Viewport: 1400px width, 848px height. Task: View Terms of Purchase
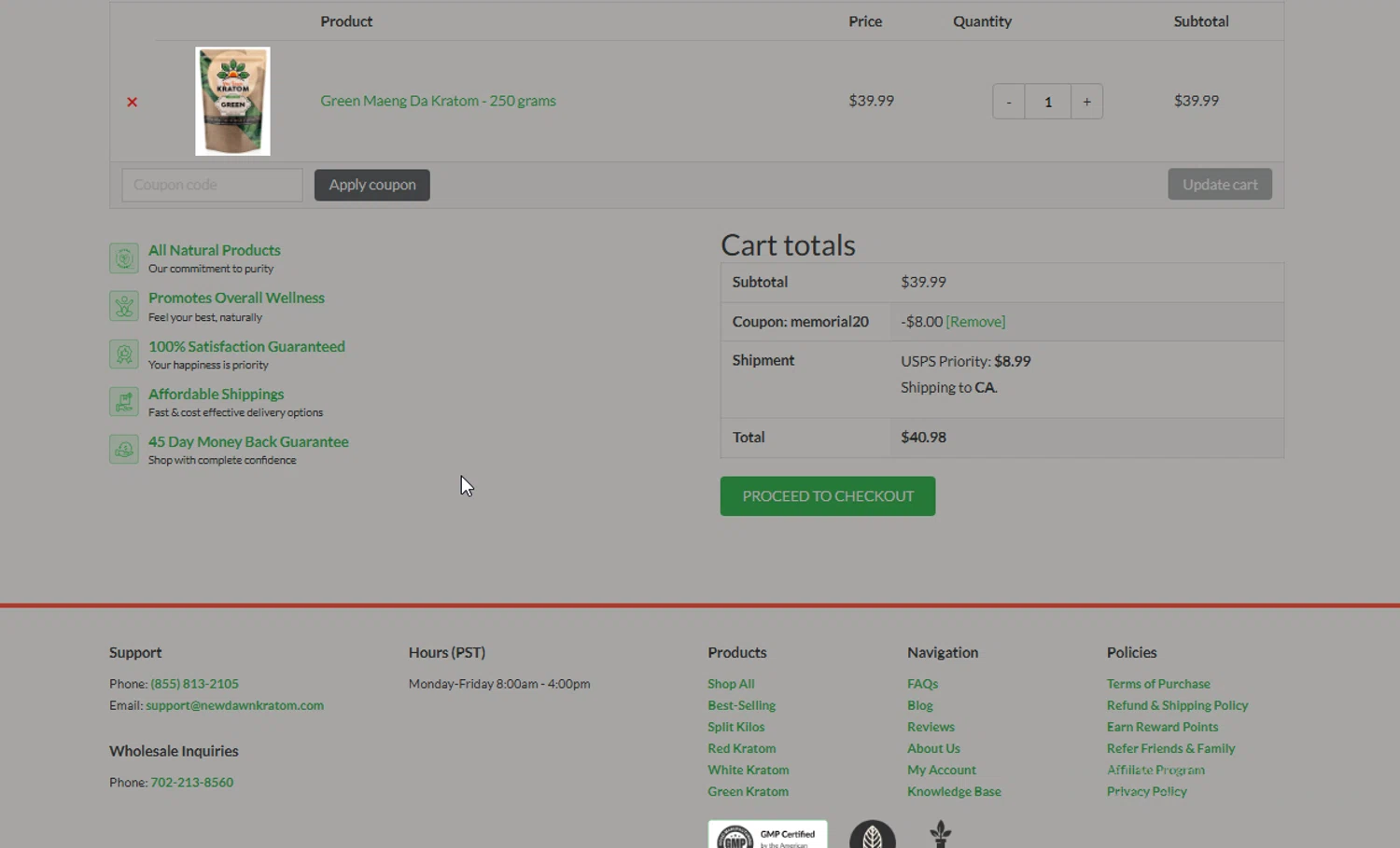pyautogui.click(x=1158, y=684)
